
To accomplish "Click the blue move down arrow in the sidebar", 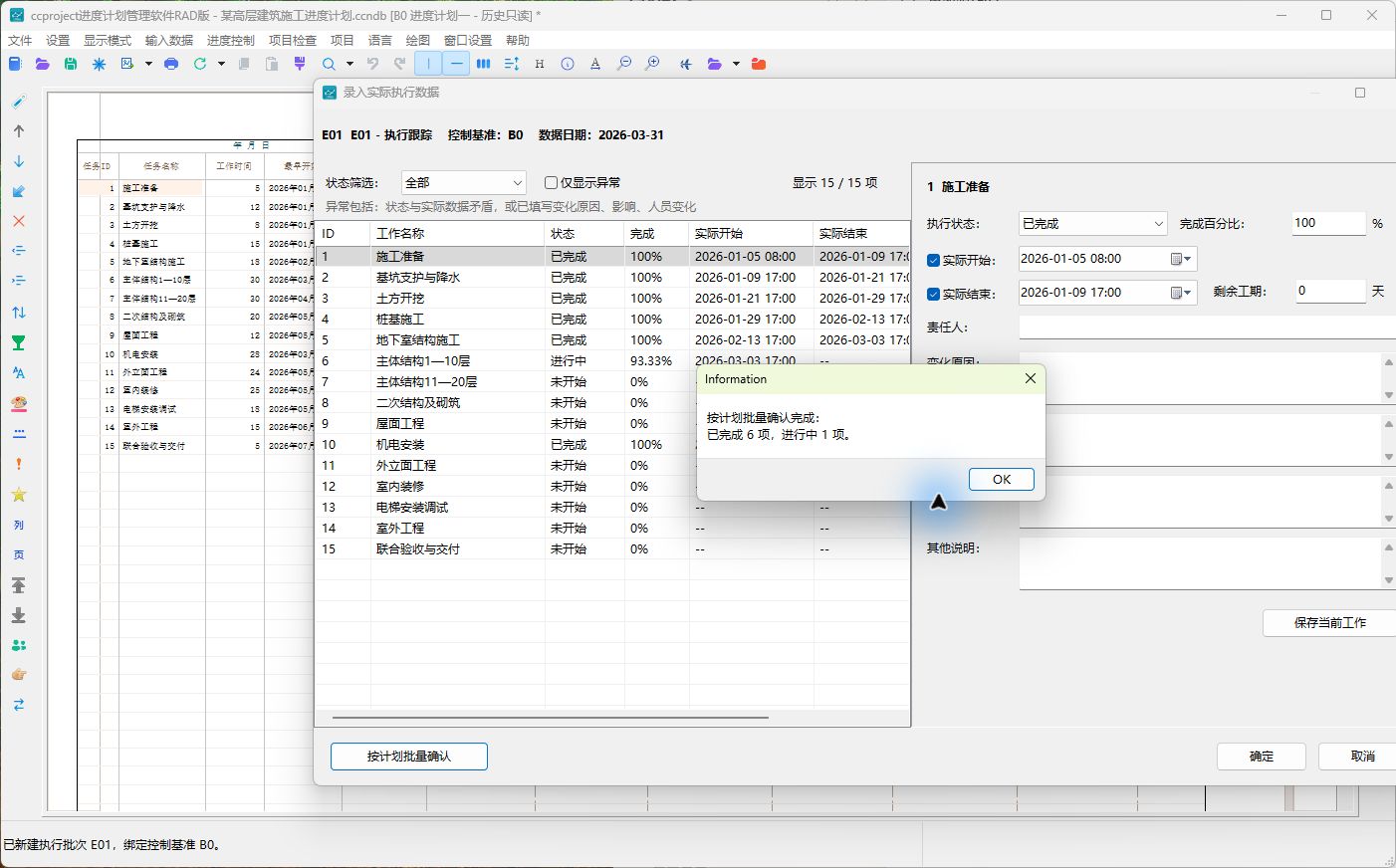I will coord(19,161).
